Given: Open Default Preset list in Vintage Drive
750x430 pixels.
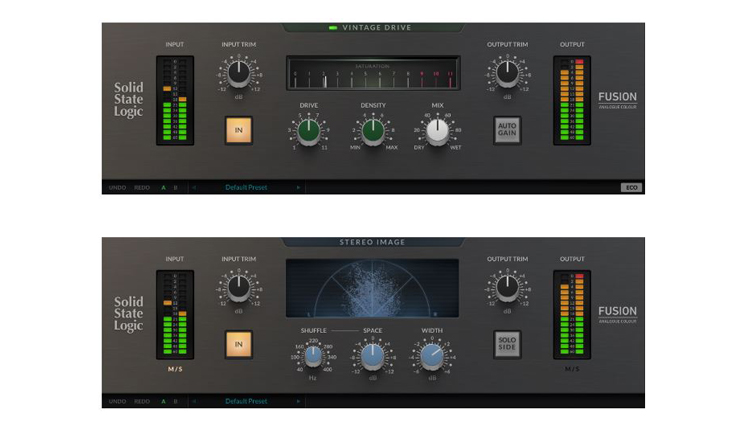Looking at the screenshot, I should (246, 187).
